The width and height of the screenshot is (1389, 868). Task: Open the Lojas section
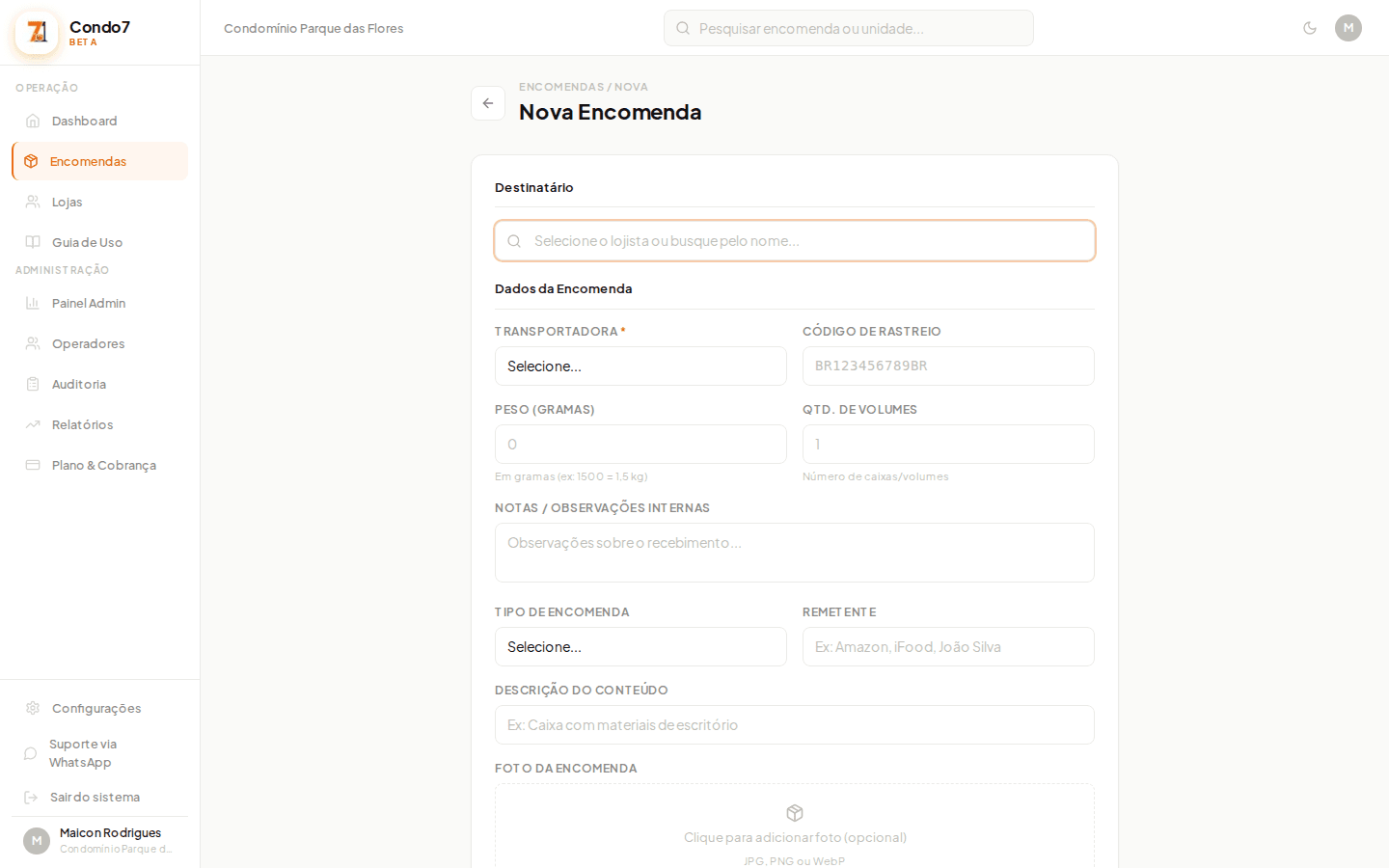pos(67,202)
